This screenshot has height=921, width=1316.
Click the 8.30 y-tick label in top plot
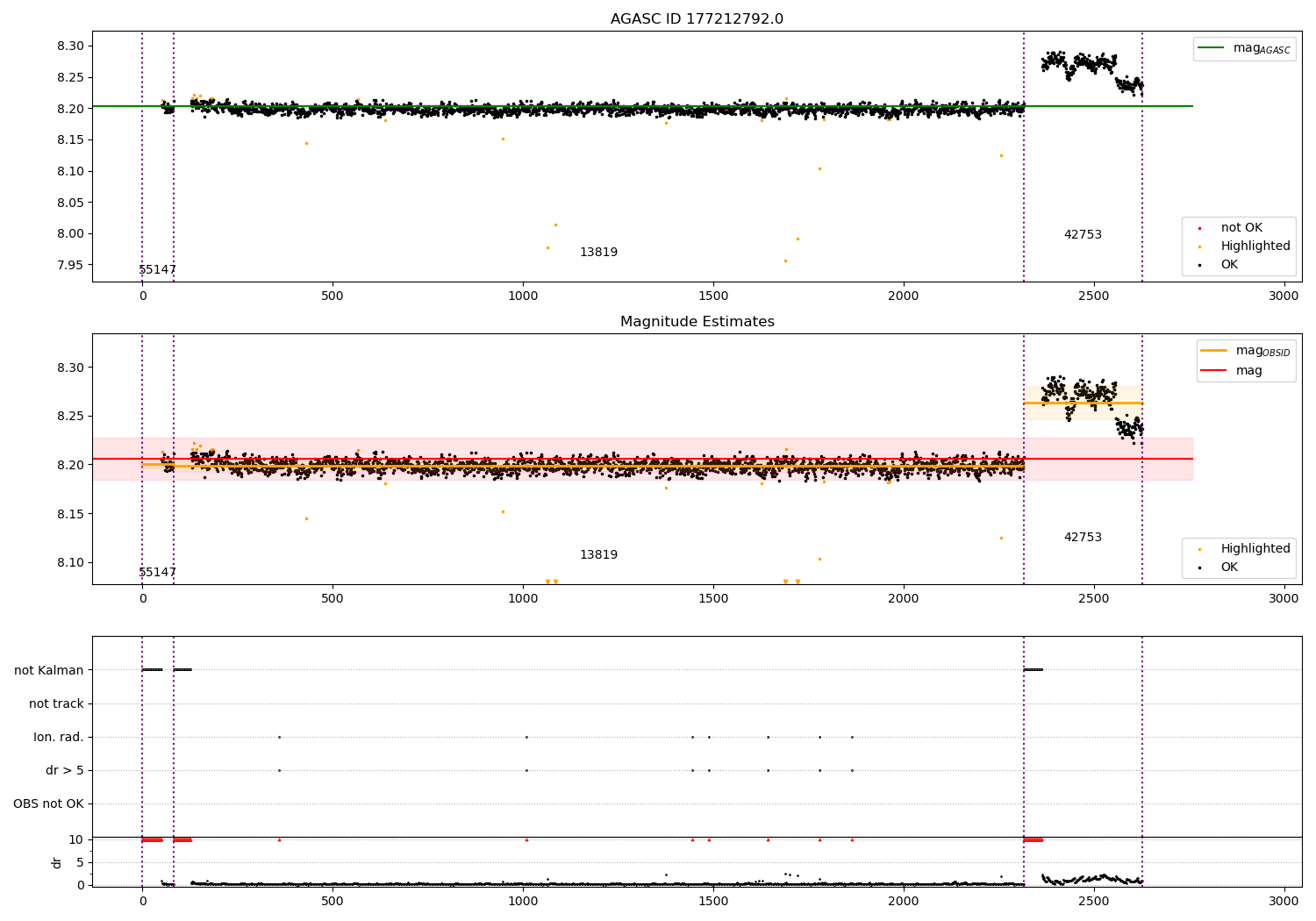[70, 46]
